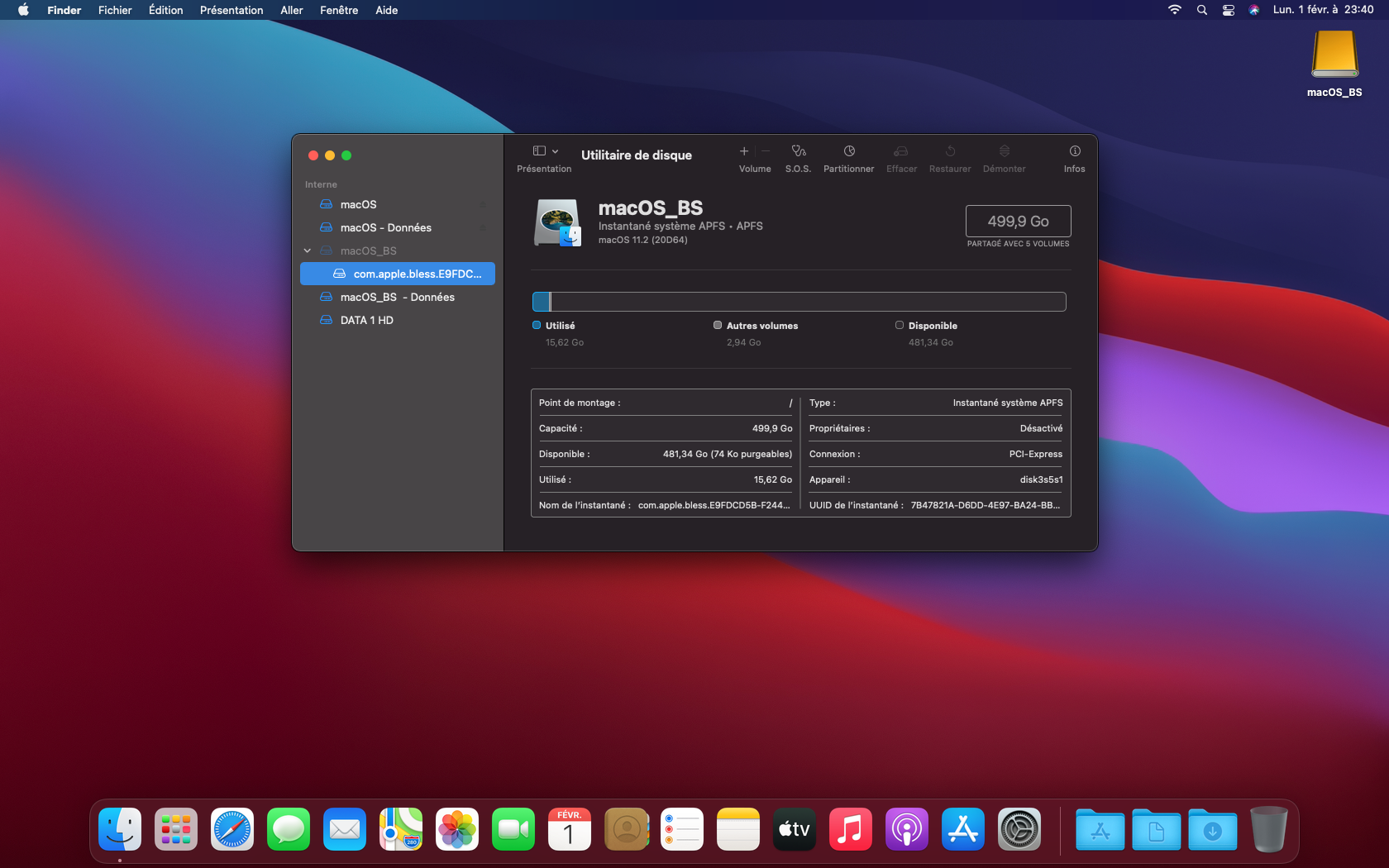
Task: Open Photos from the Dock
Action: (x=457, y=829)
